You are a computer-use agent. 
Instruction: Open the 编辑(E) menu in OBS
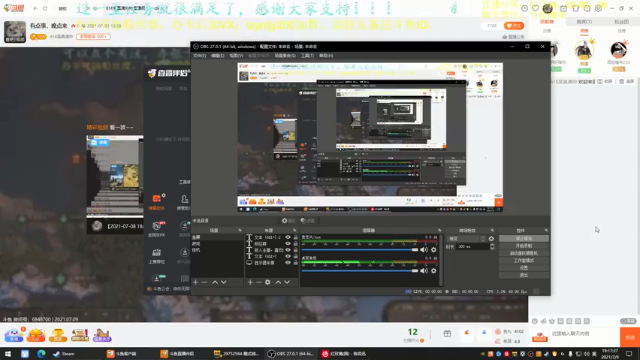(x=218, y=56)
